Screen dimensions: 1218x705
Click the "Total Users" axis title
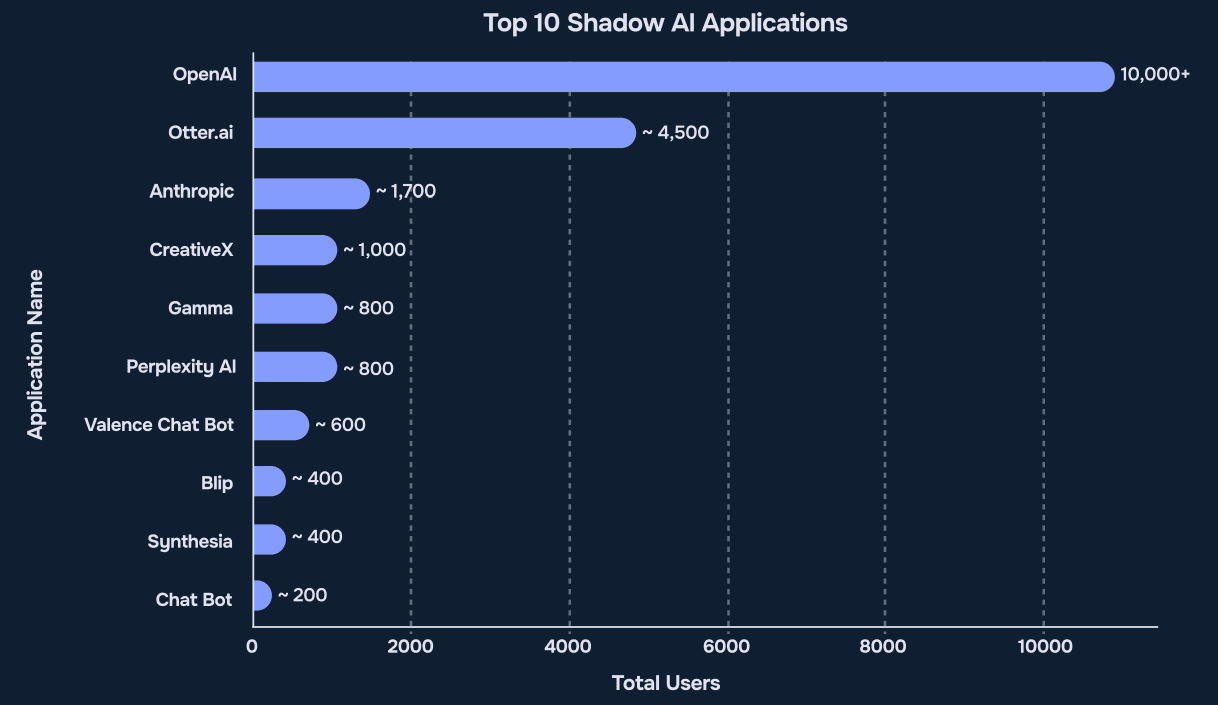pyautogui.click(x=665, y=684)
